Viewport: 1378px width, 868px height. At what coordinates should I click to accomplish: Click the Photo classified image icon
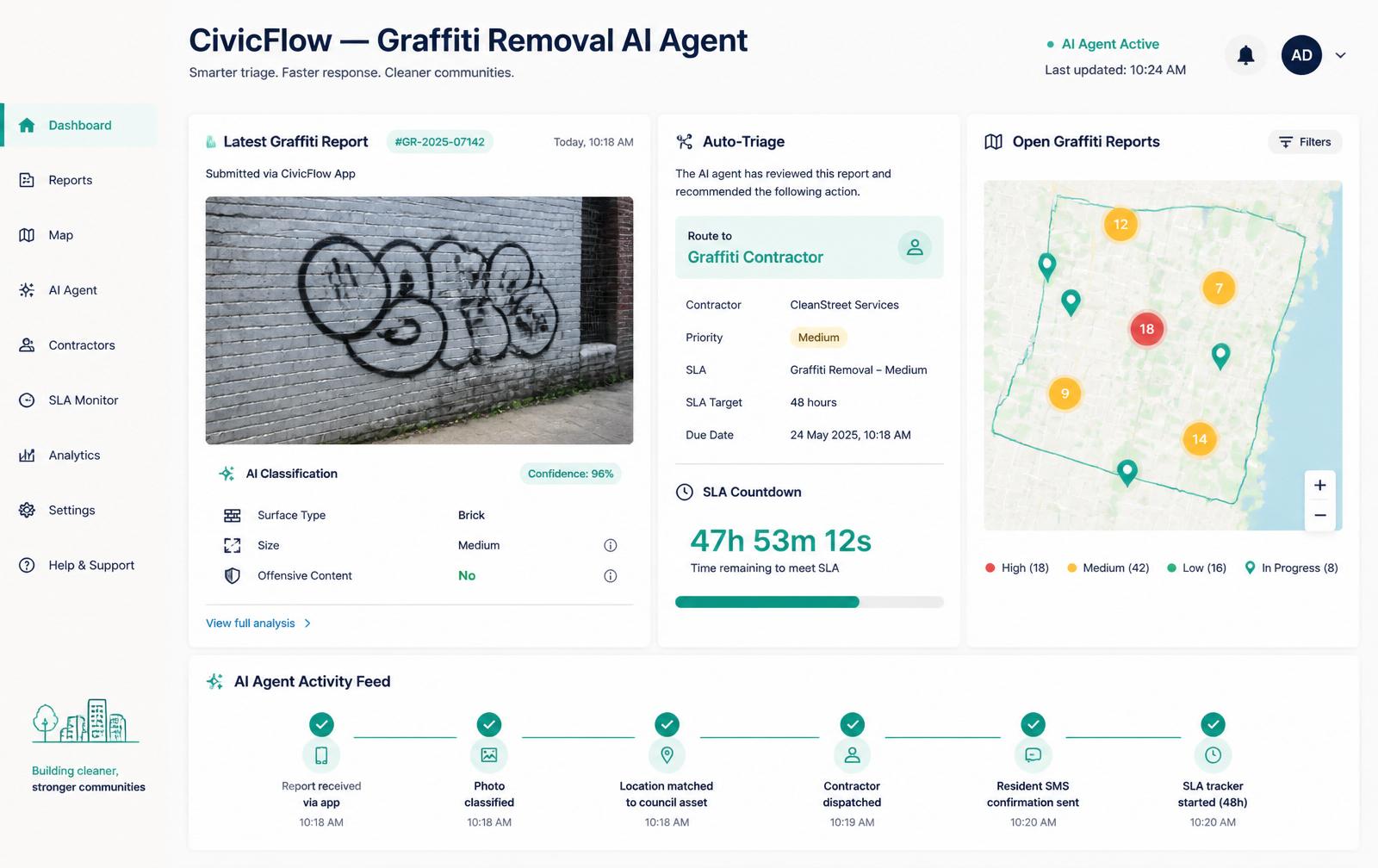tap(489, 755)
